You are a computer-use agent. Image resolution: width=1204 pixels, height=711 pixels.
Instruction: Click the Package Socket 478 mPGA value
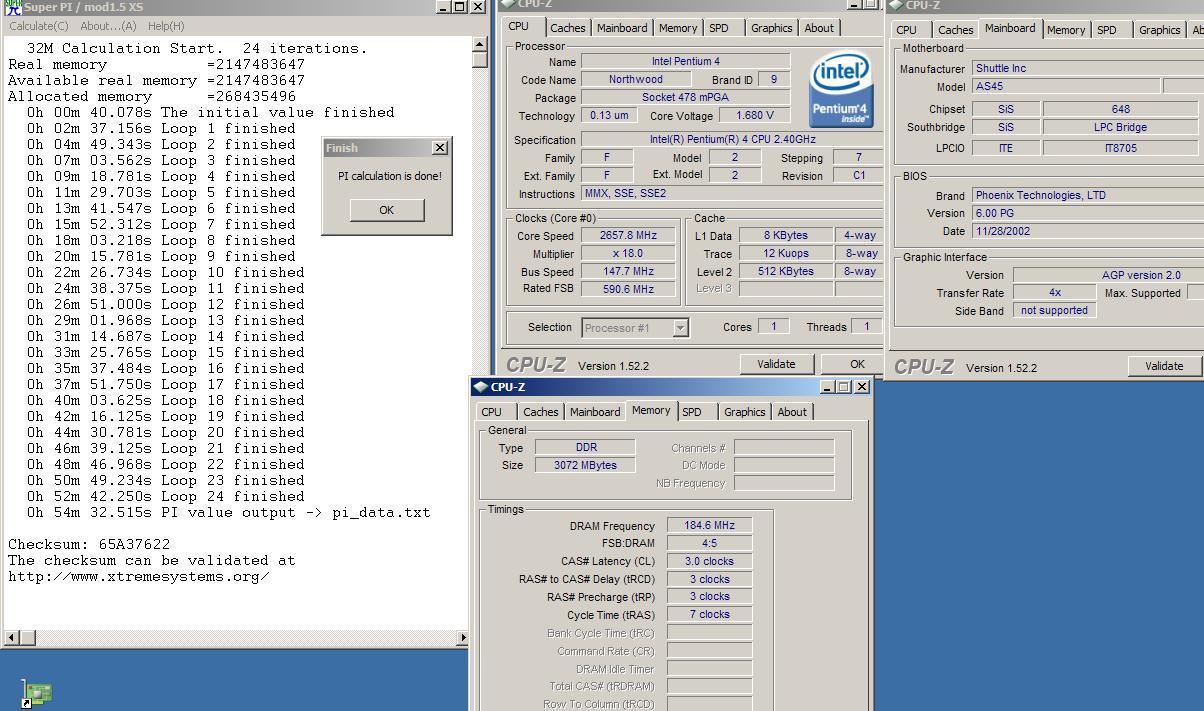point(686,97)
